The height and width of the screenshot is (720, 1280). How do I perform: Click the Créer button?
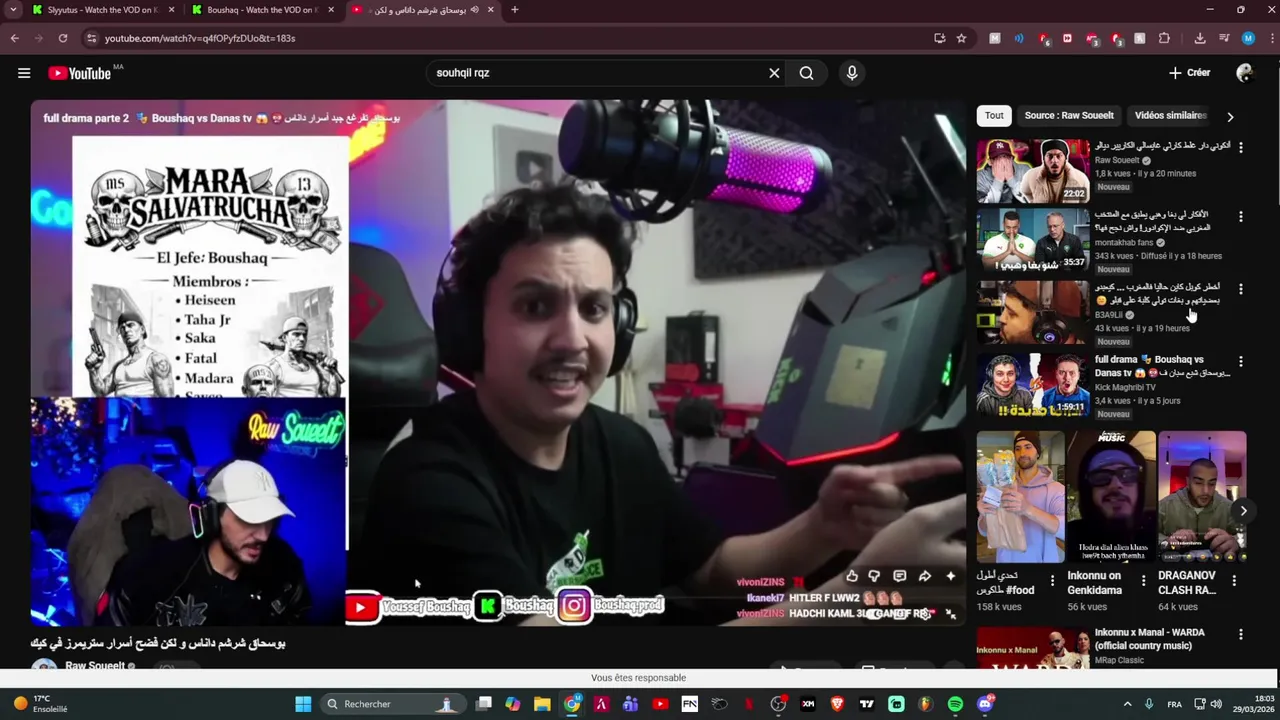1189,73
